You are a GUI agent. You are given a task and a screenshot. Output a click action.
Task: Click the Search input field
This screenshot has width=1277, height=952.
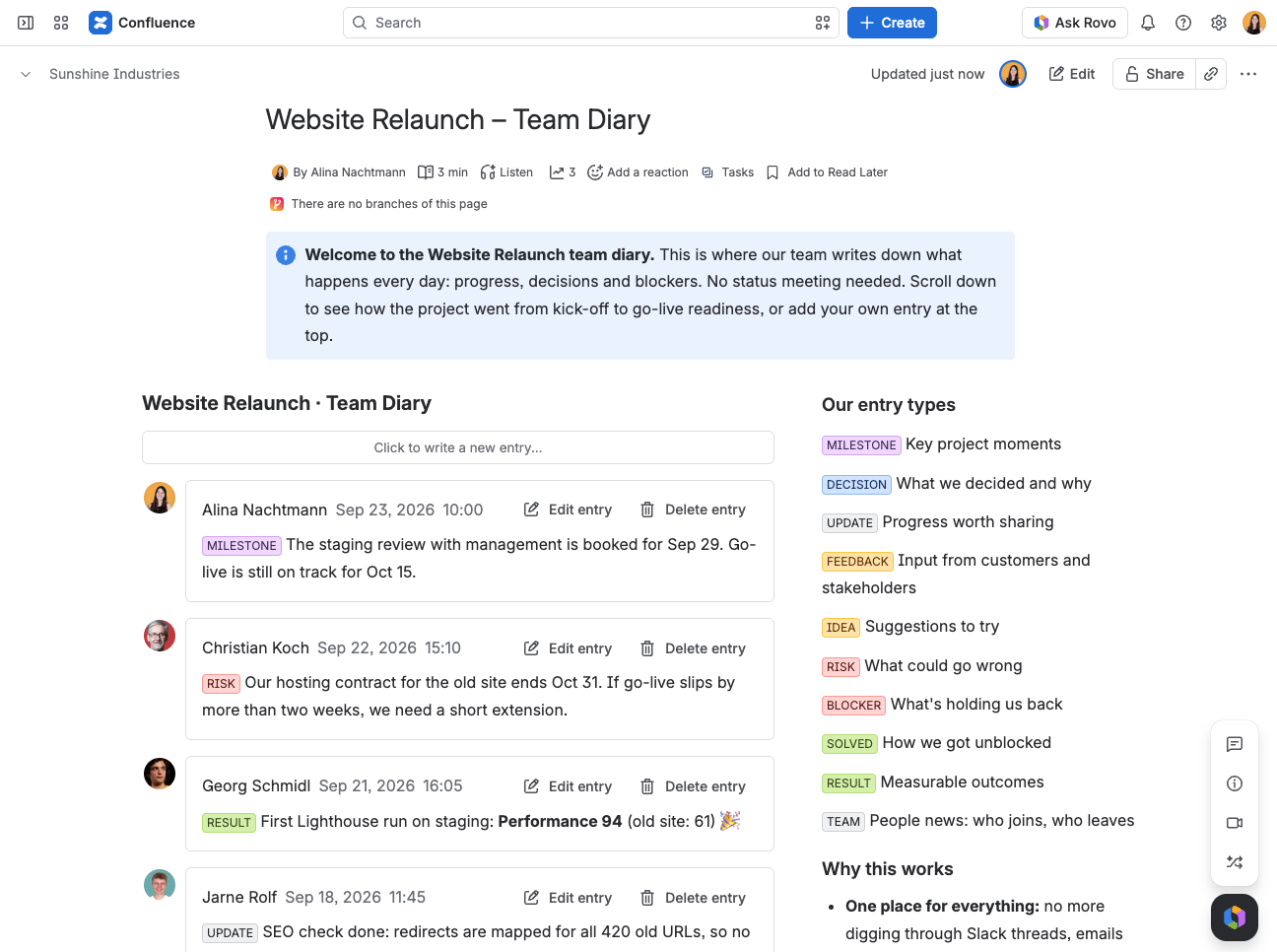click(x=591, y=23)
